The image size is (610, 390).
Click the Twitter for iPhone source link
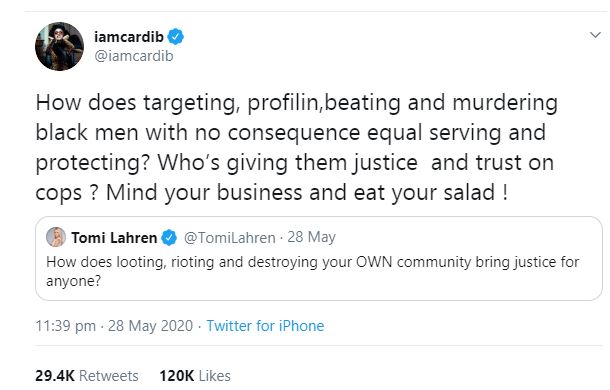tap(265, 326)
